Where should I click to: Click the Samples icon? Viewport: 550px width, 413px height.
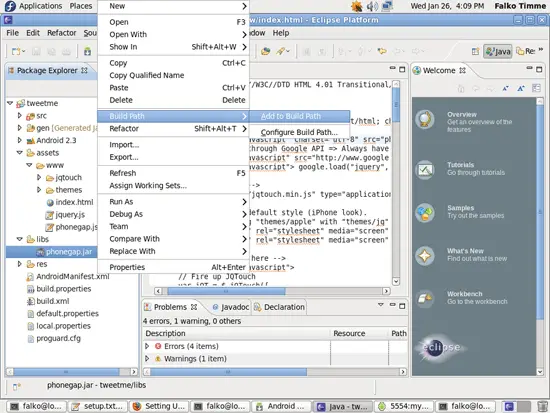[x=425, y=213]
